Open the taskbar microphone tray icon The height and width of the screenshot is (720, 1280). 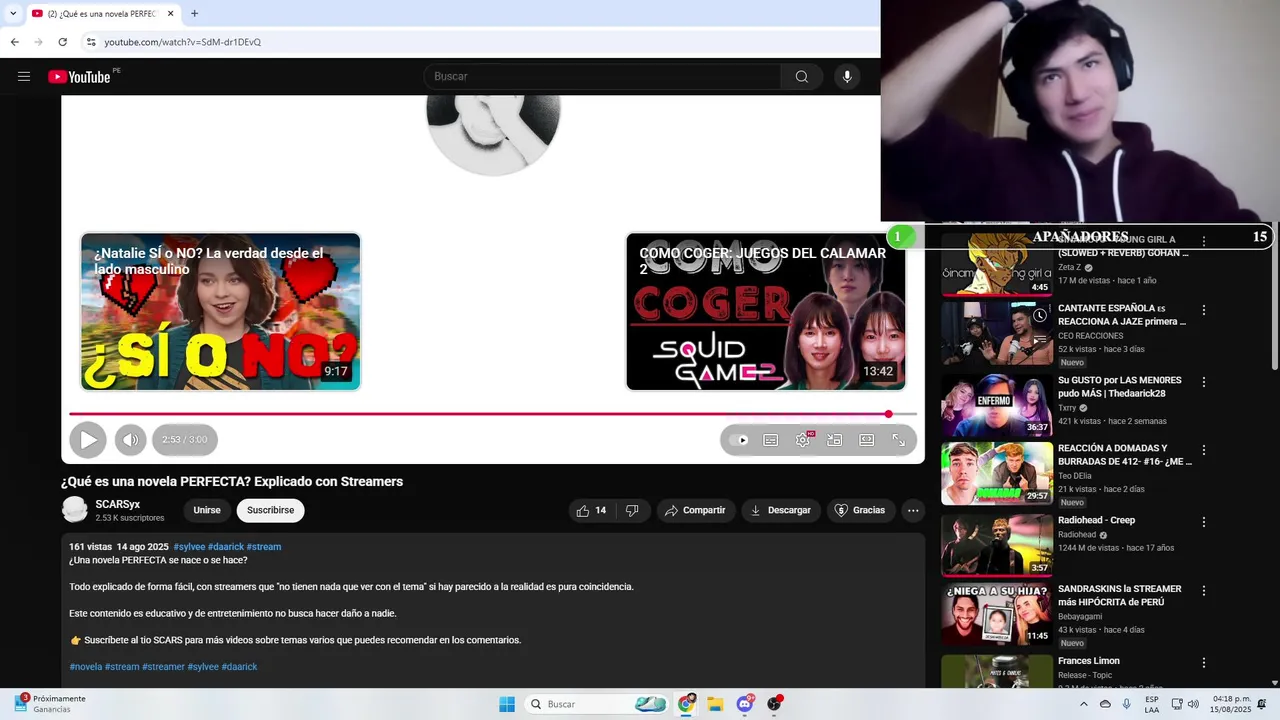tap(1127, 704)
